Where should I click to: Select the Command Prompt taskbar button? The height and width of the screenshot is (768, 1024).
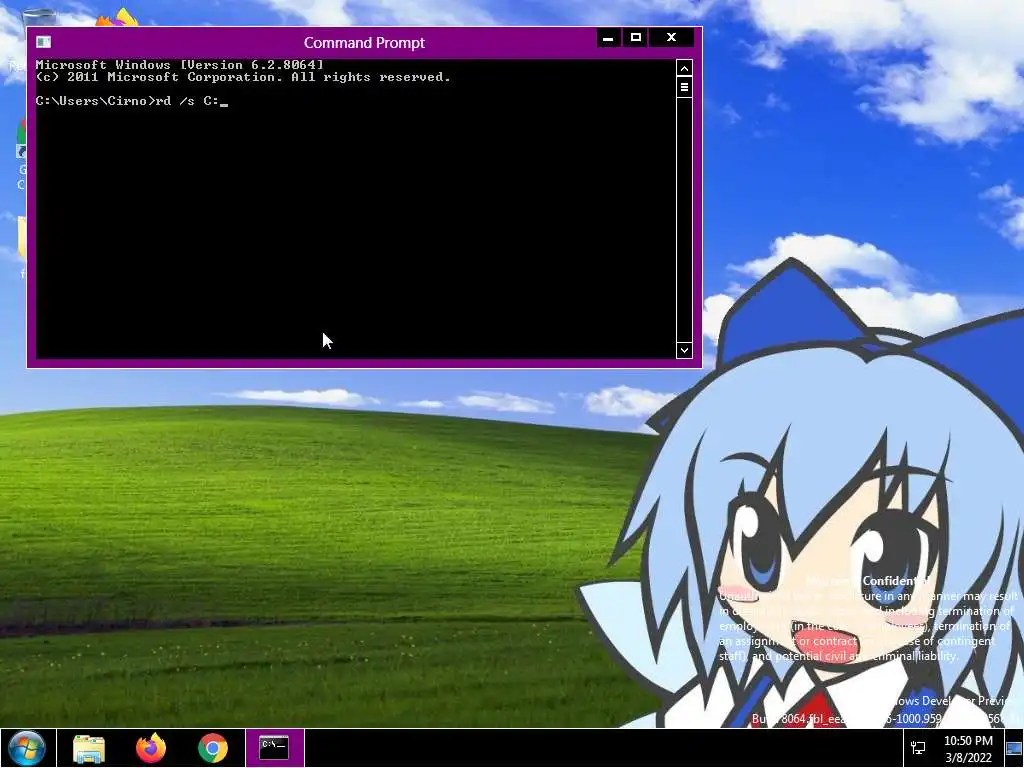click(x=274, y=748)
